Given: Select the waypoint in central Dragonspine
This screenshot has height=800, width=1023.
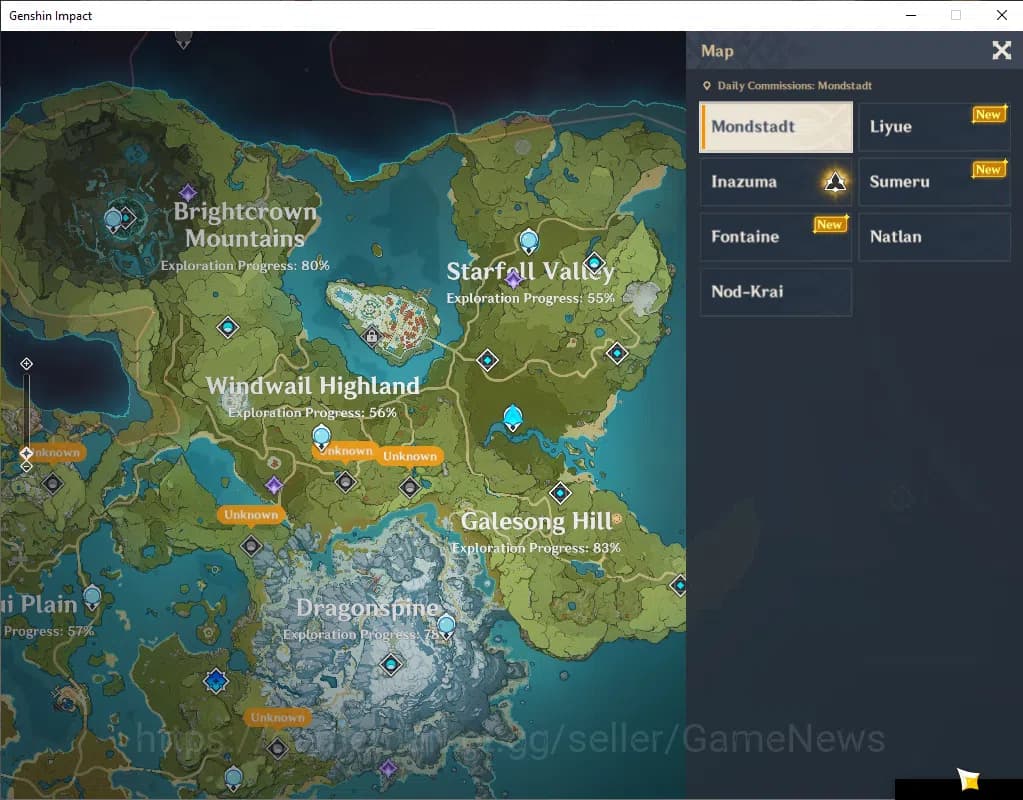Looking at the screenshot, I should click(x=391, y=664).
